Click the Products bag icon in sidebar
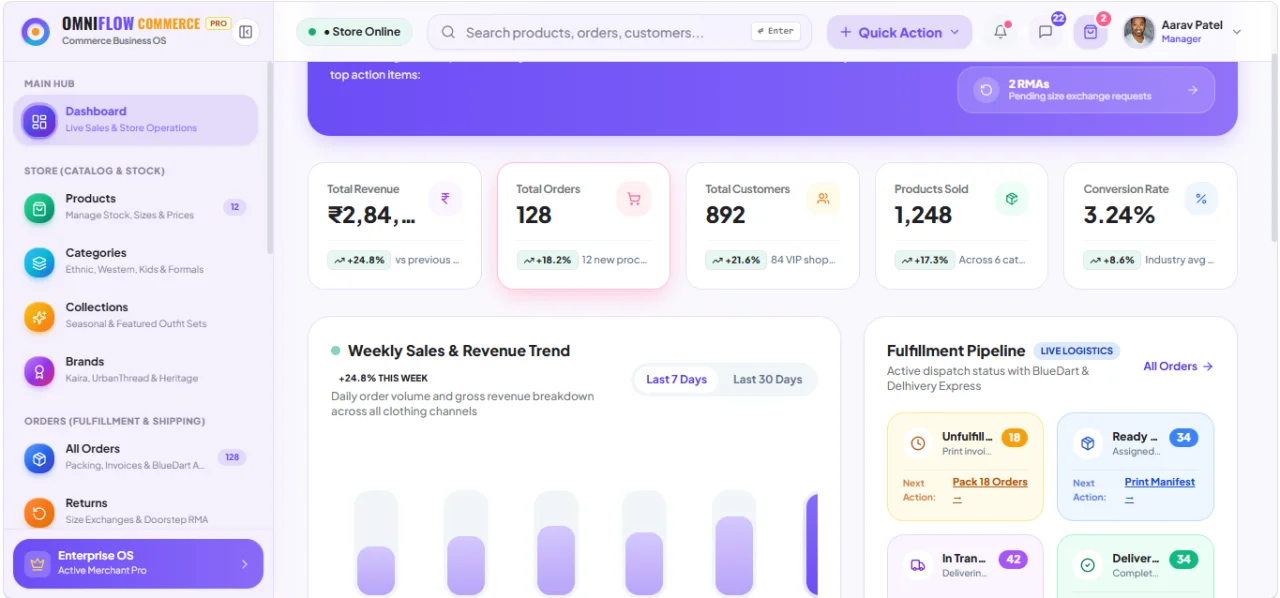 (39, 208)
